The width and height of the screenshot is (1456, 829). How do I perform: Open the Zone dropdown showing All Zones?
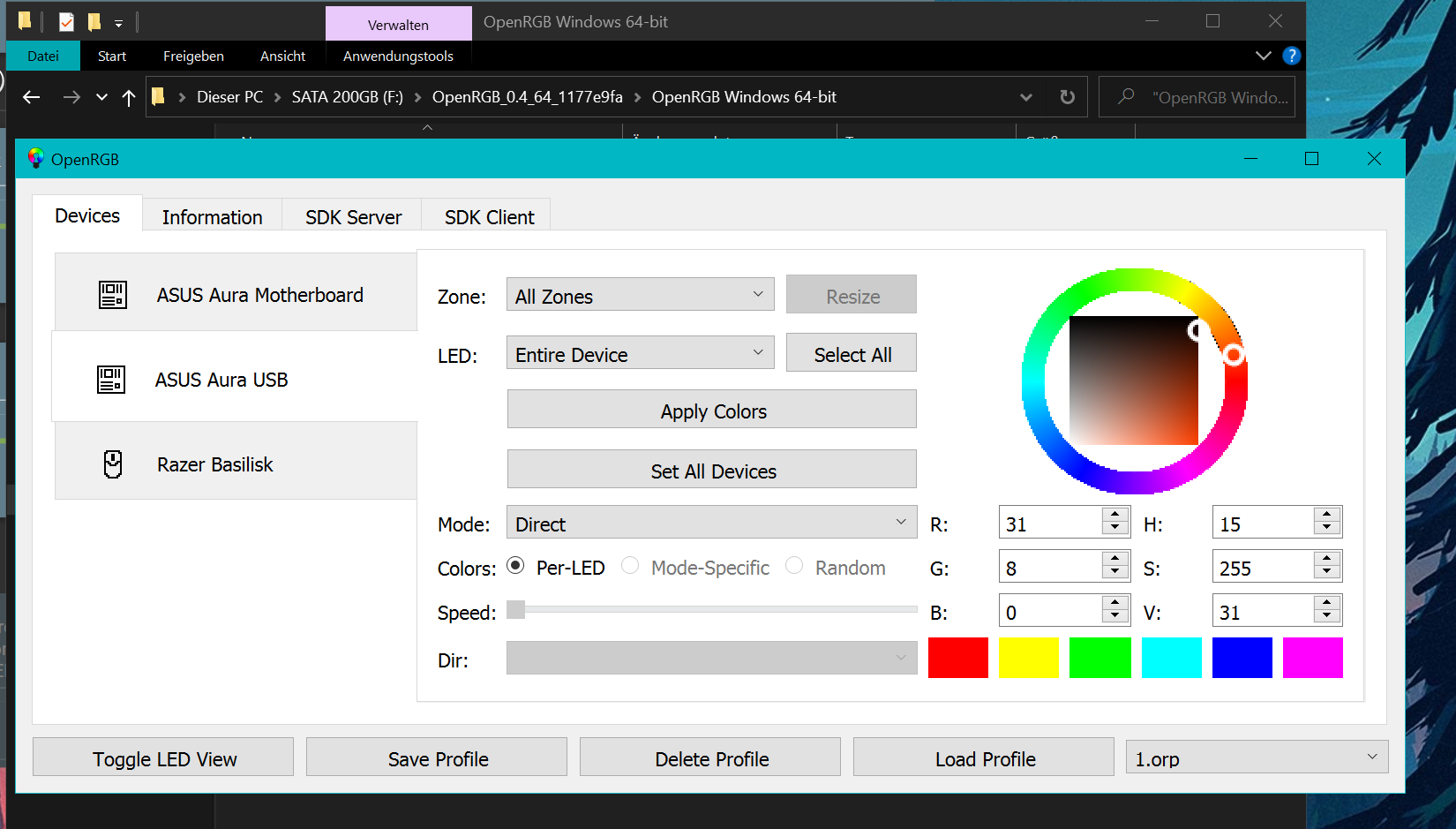point(640,295)
